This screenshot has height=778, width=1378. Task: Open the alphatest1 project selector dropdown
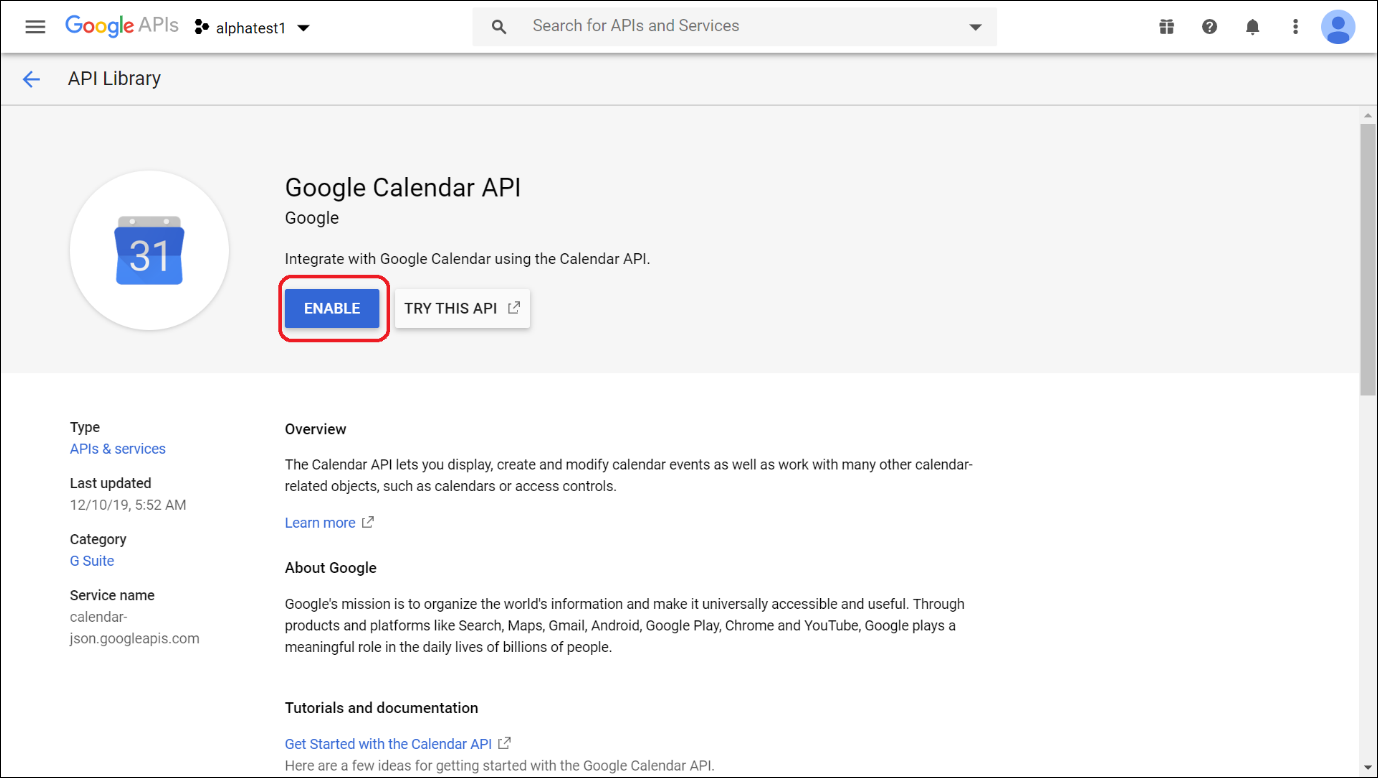tap(252, 28)
